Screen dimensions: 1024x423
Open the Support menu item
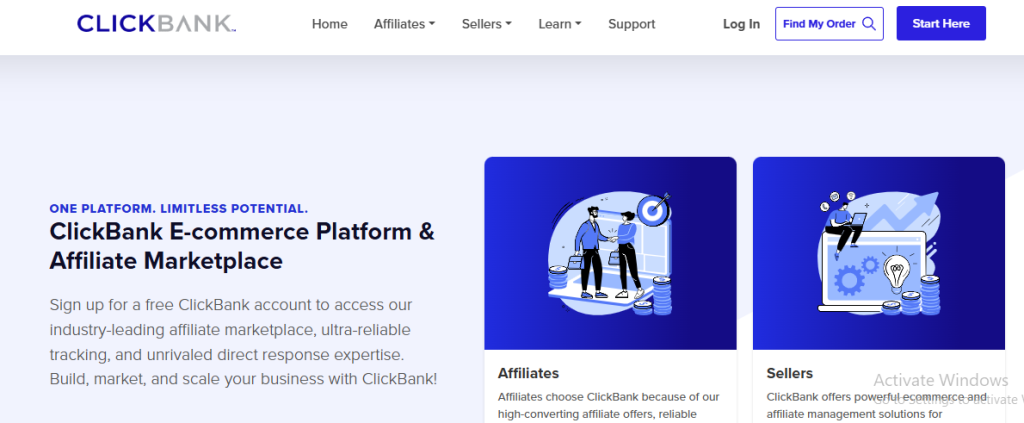tap(632, 24)
